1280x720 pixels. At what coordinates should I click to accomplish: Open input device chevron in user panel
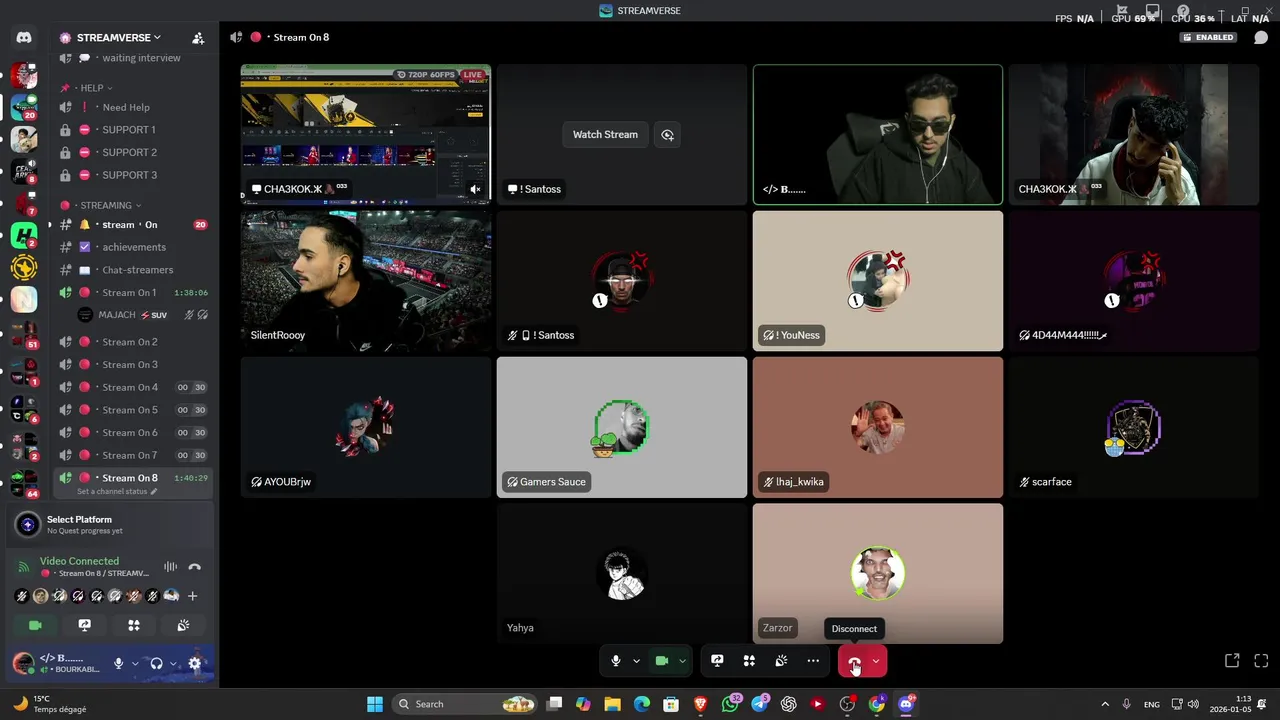click(x=135, y=663)
